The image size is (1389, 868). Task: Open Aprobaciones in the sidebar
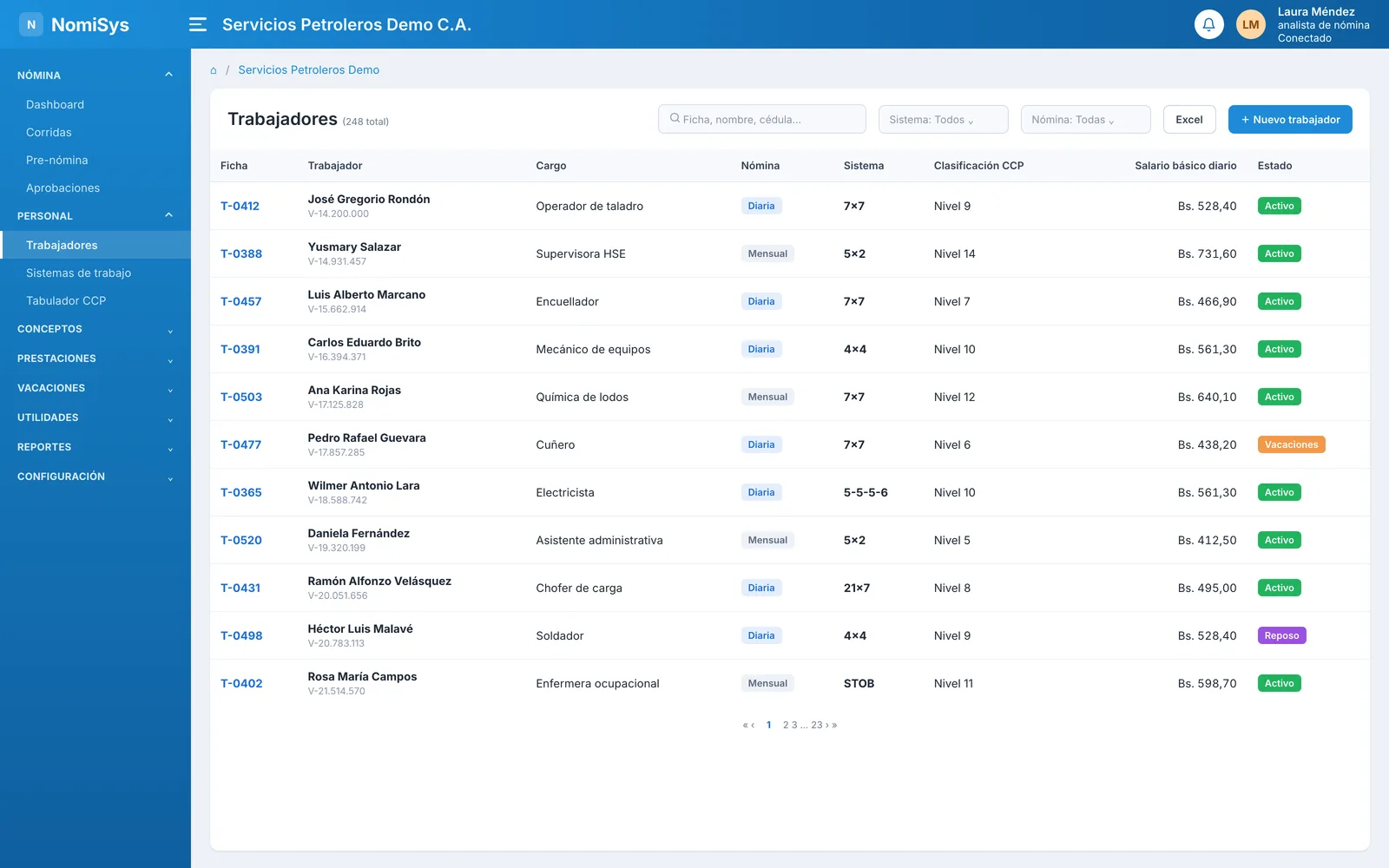95,187
